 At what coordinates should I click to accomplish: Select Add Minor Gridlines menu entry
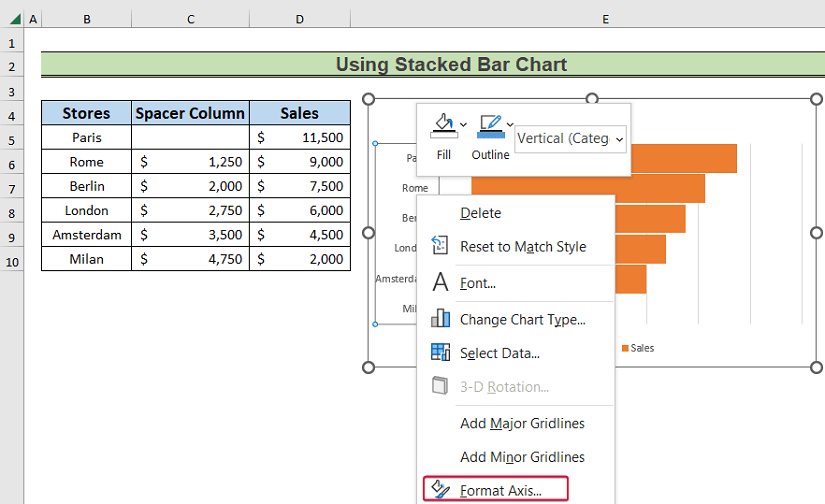522,457
